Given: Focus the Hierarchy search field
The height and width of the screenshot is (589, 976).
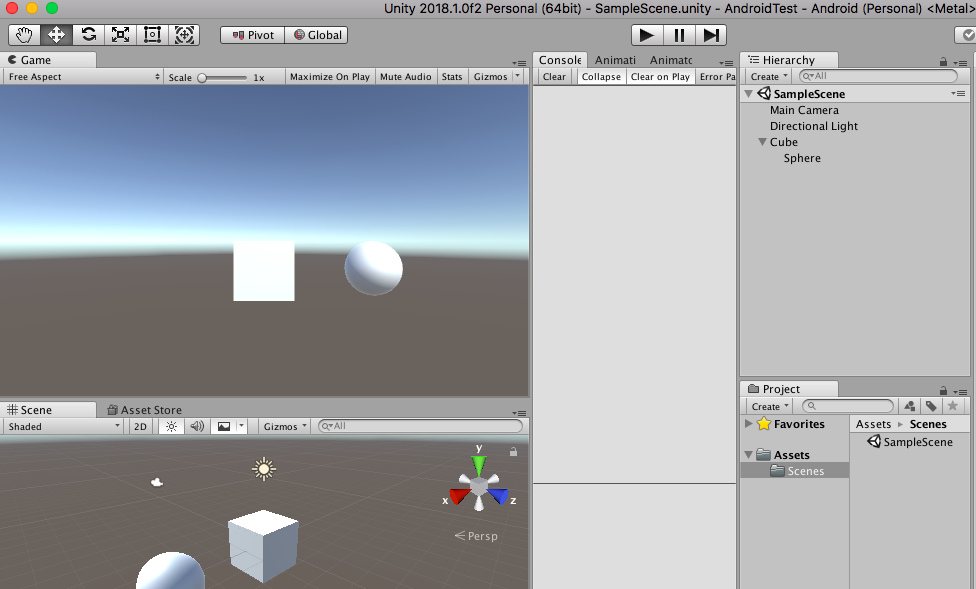Looking at the screenshot, I should pyautogui.click(x=878, y=76).
